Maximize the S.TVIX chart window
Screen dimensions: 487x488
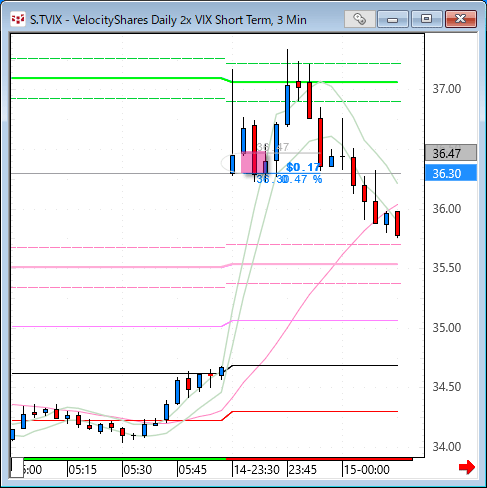[x=426, y=19]
